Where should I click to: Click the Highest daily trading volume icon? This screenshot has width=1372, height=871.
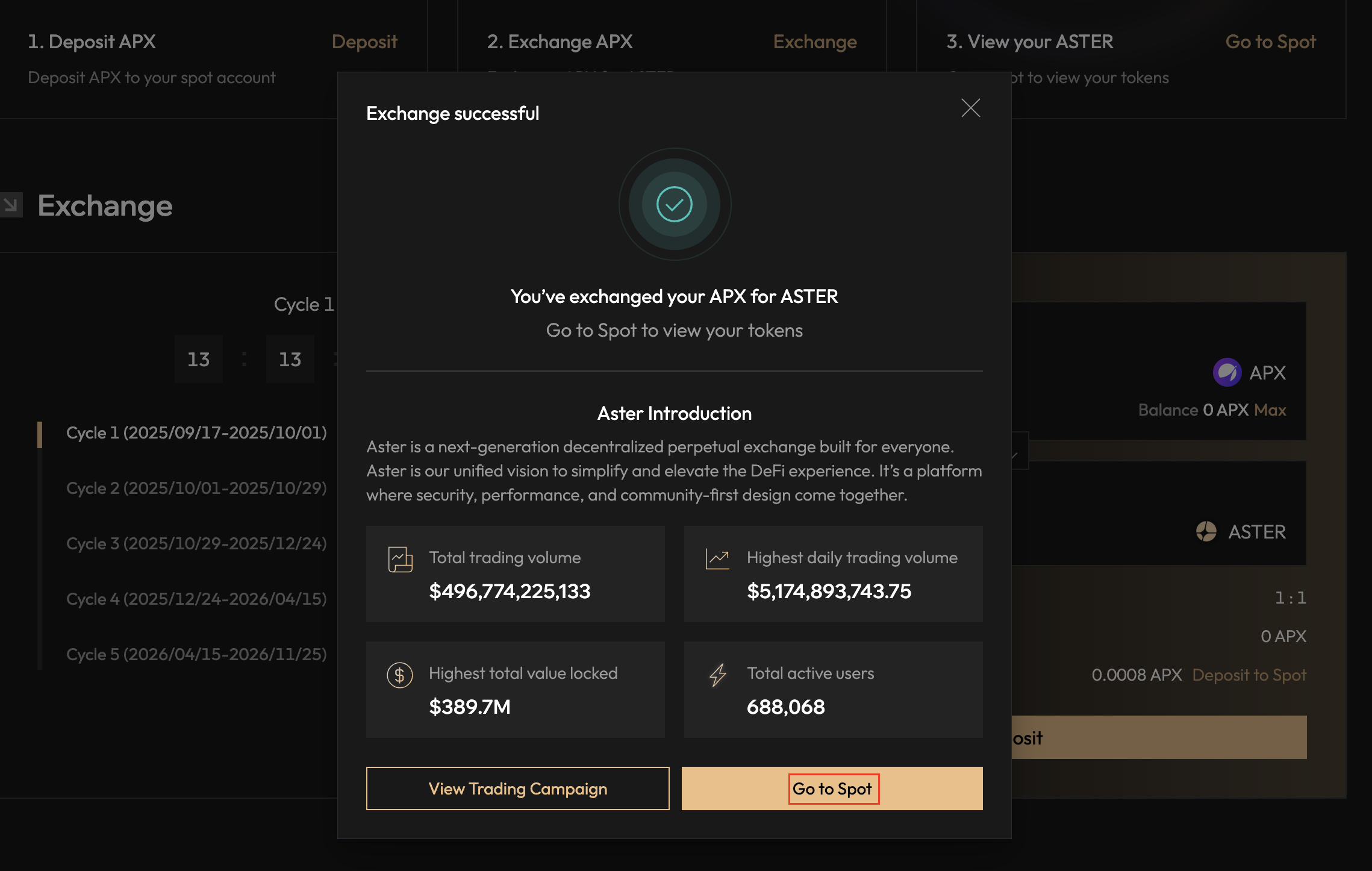[x=717, y=559]
